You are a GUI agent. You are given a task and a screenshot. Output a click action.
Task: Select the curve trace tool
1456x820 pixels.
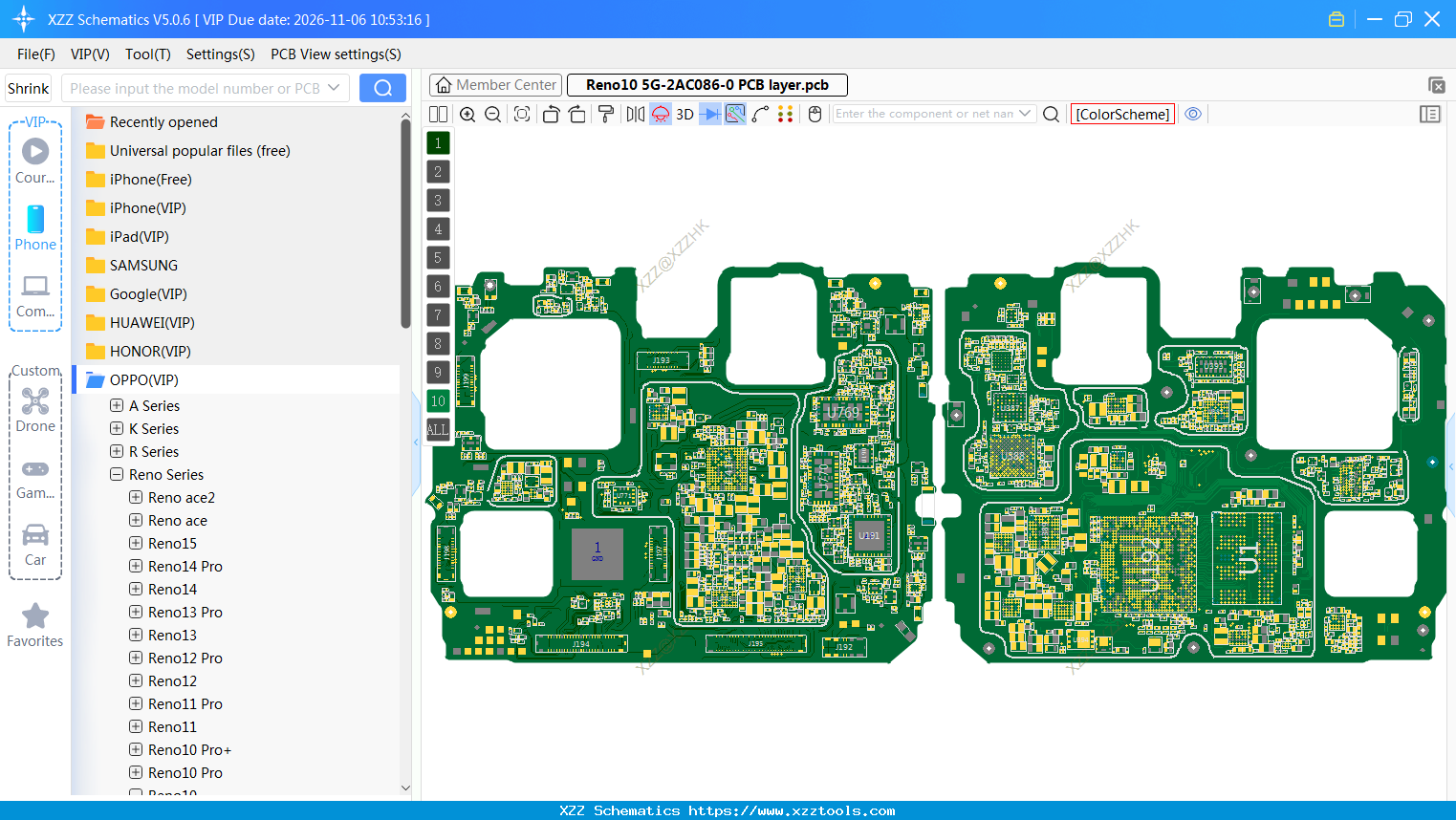click(761, 114)
